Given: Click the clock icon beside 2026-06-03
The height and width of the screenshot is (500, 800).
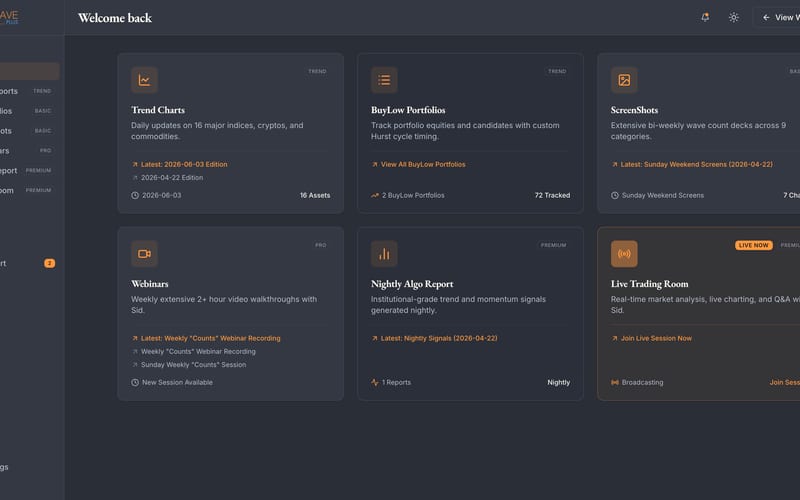Looking at the screenshot, I should tap(135, 195).
